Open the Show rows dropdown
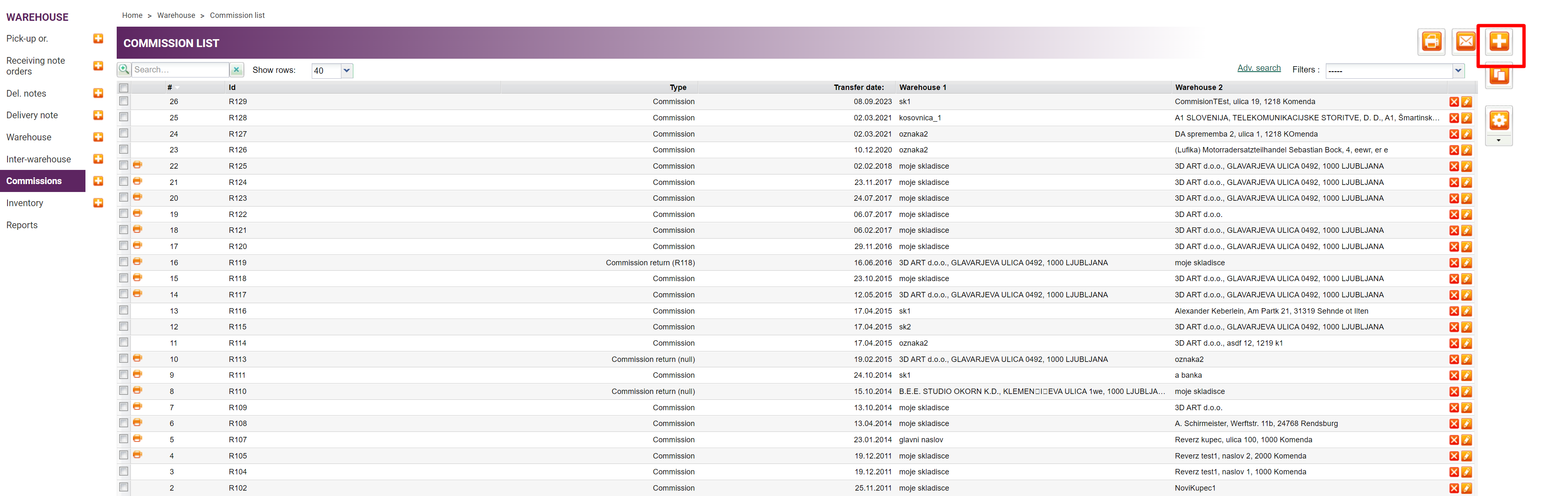 pyautogui.click(x=346, y=70)
